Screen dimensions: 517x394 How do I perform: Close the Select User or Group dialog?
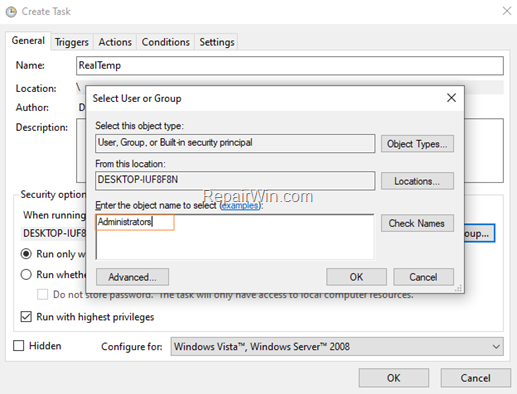pos(451,98)
